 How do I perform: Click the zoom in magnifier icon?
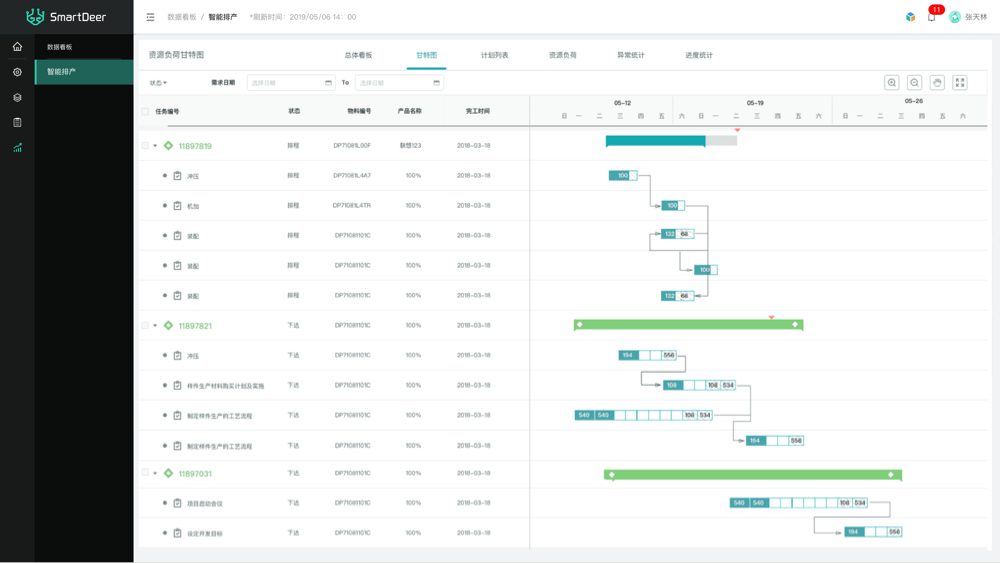pos(891,83)
